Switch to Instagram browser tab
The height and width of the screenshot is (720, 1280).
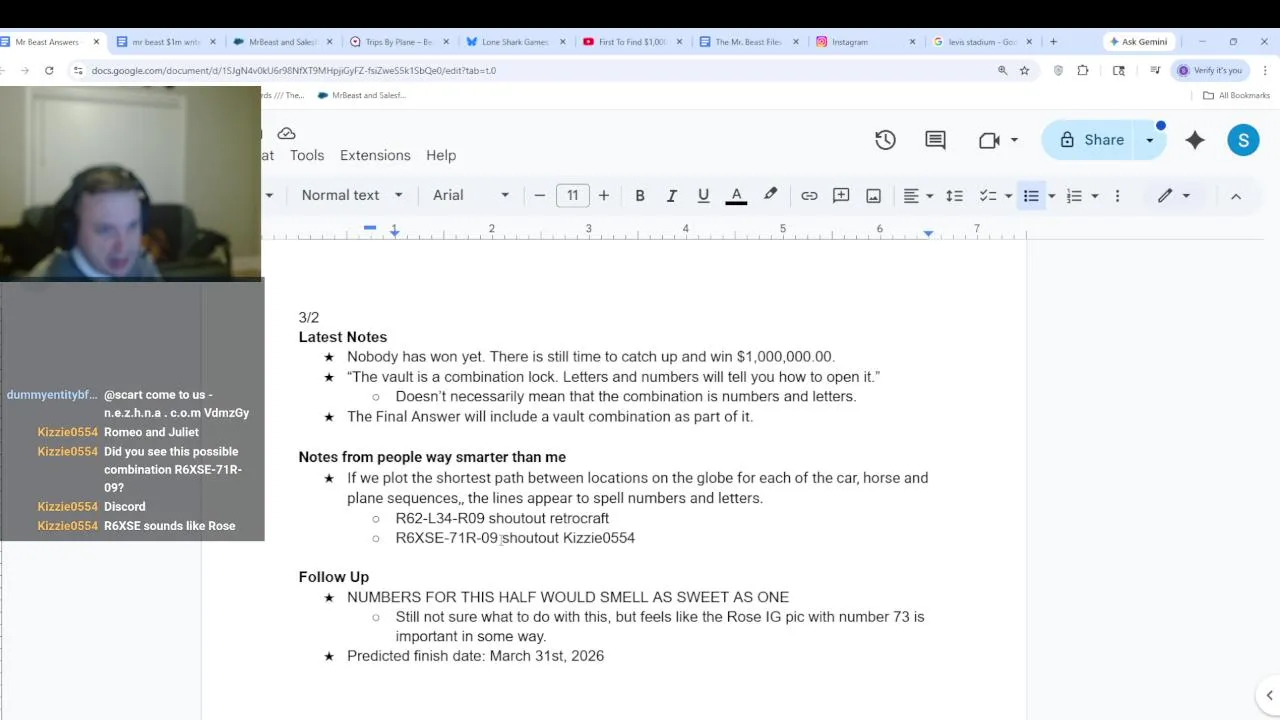click(x=866, y=42)
